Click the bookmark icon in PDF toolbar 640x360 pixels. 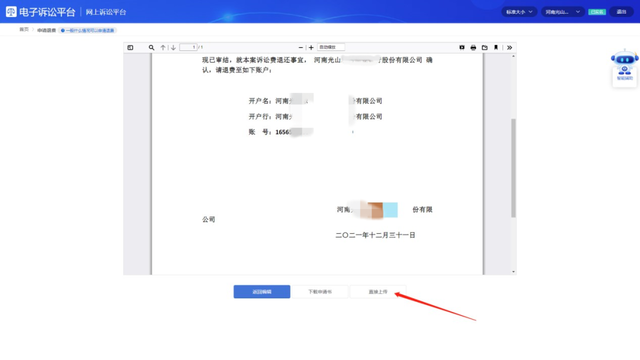(496, 48)
